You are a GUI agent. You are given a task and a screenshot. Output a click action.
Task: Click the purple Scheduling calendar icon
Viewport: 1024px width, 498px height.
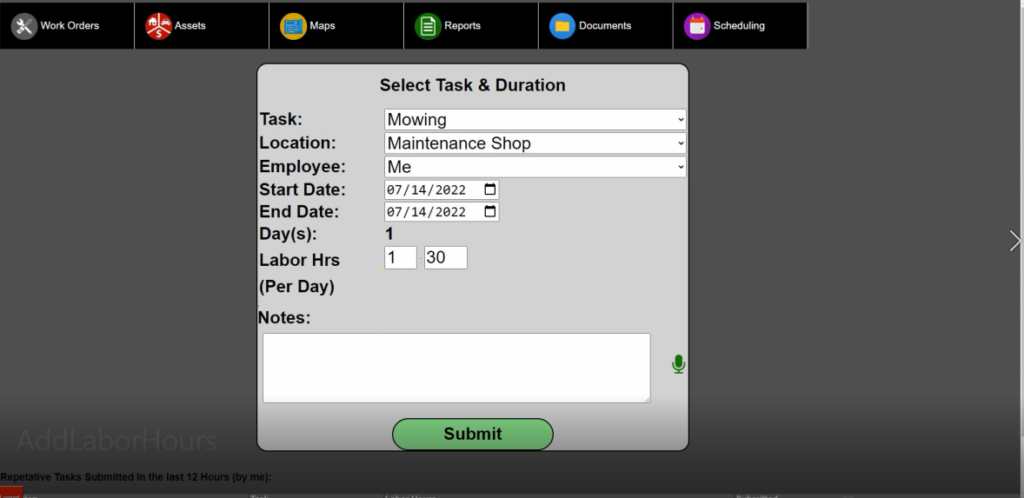point(697,26)
